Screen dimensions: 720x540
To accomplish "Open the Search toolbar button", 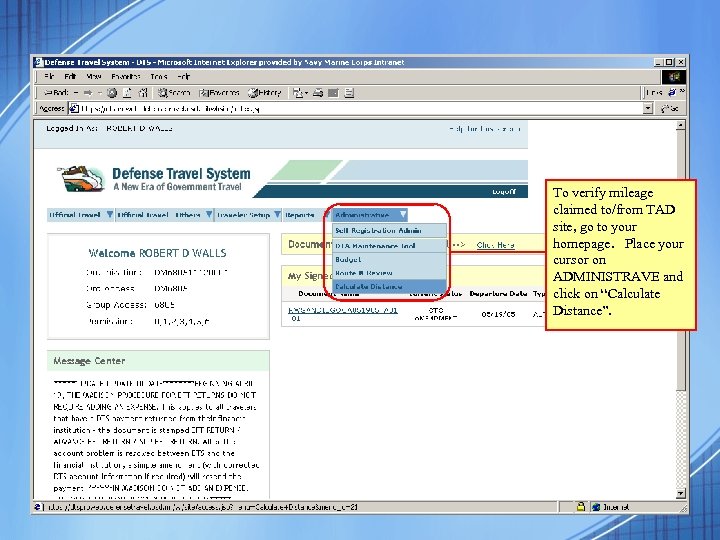I will (x=174, y=93).
